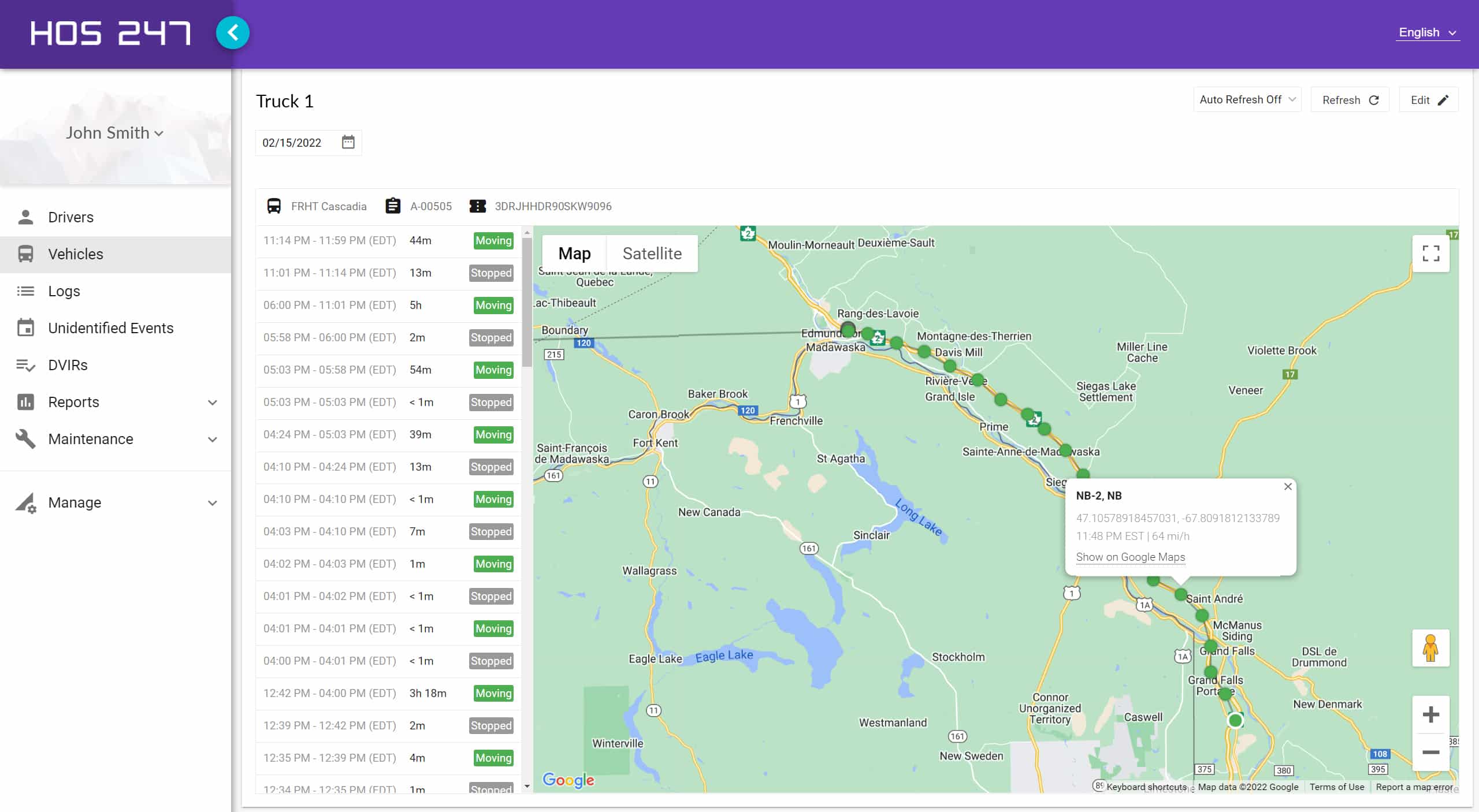This screenshot has height=812, width=1479.
Task: Close the NB-2, NB info popup
Action: 1288,487
